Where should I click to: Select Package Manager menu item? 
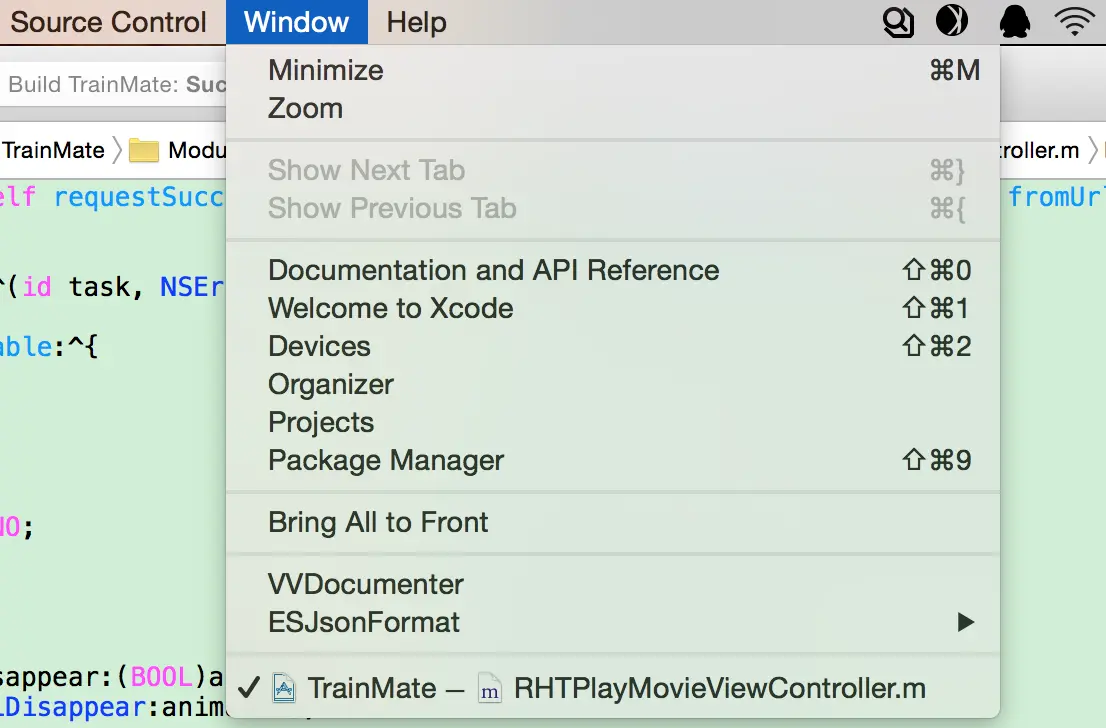point(386,460)
